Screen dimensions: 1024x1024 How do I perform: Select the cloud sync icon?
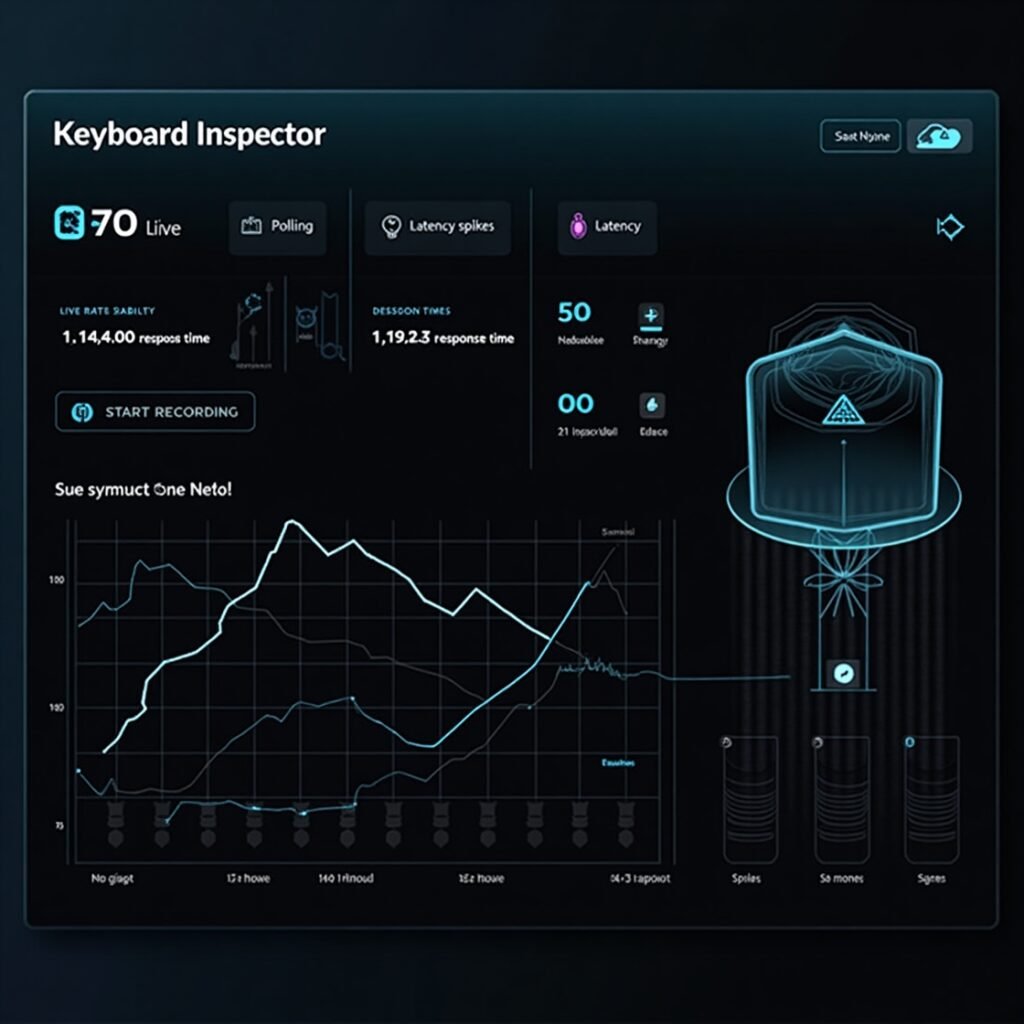point(938,136)
